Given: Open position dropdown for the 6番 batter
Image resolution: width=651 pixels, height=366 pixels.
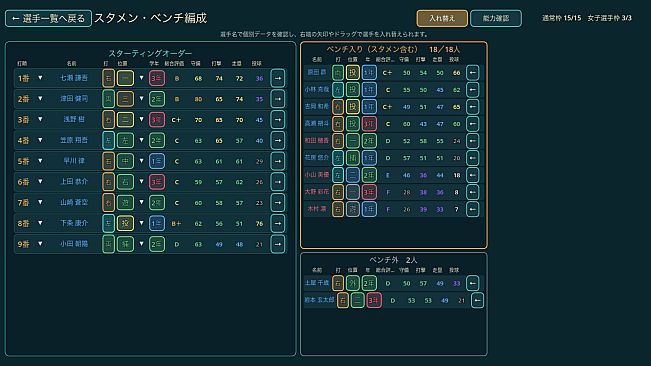Looking at the screenshot, I should (142, 181).
